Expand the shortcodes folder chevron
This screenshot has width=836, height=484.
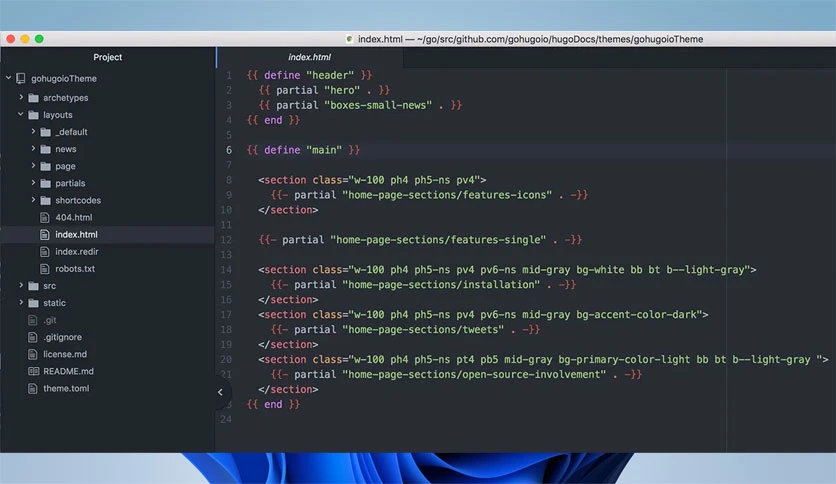point(33,199)
